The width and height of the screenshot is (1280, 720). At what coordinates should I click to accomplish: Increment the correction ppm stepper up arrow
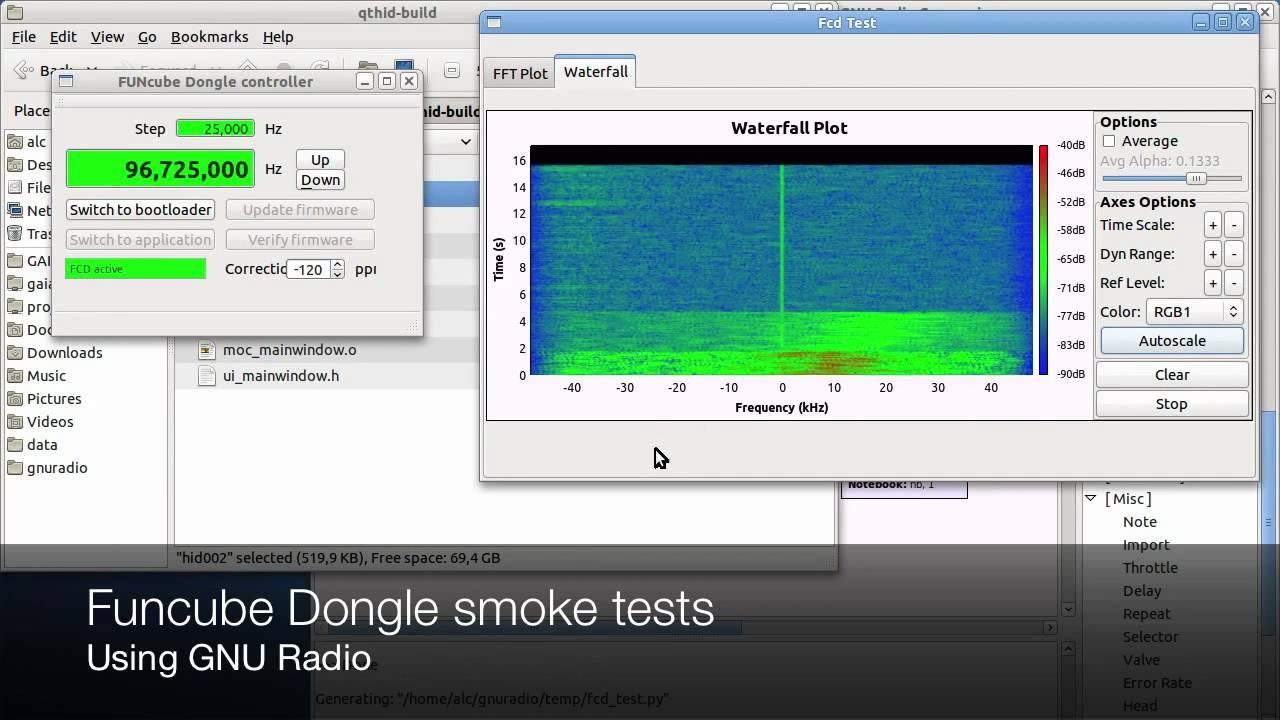[x=338, y=265]
